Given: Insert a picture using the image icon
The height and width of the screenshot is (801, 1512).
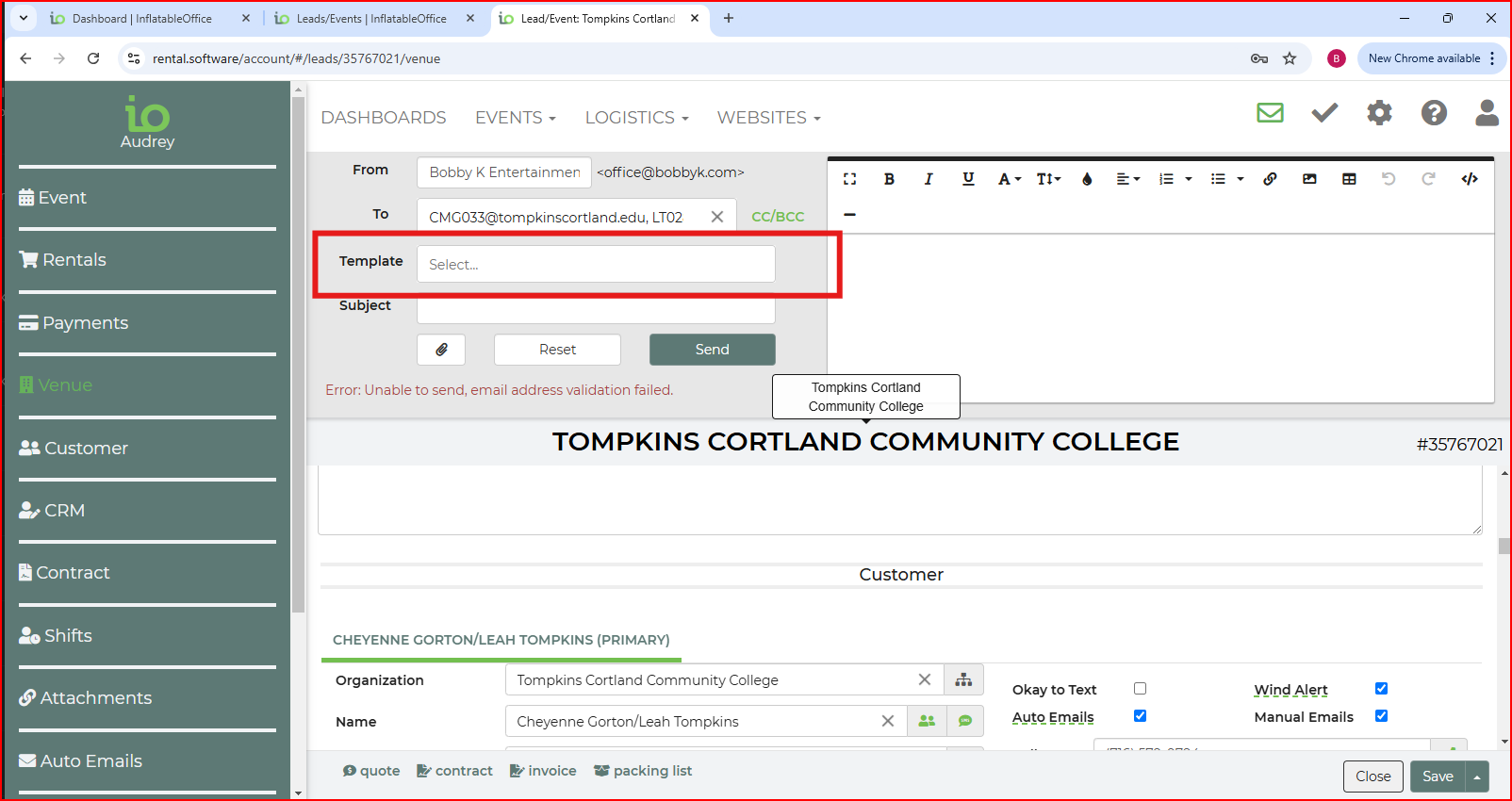Looking at the screenshot, I should (1309, 179).
